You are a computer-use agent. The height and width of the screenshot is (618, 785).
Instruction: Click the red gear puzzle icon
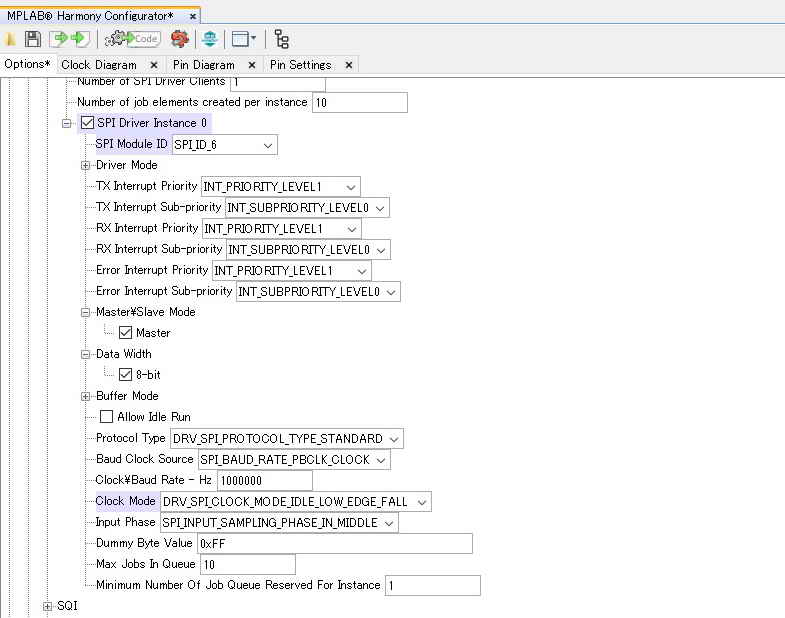pyautogui.click(x=179, y=39)
